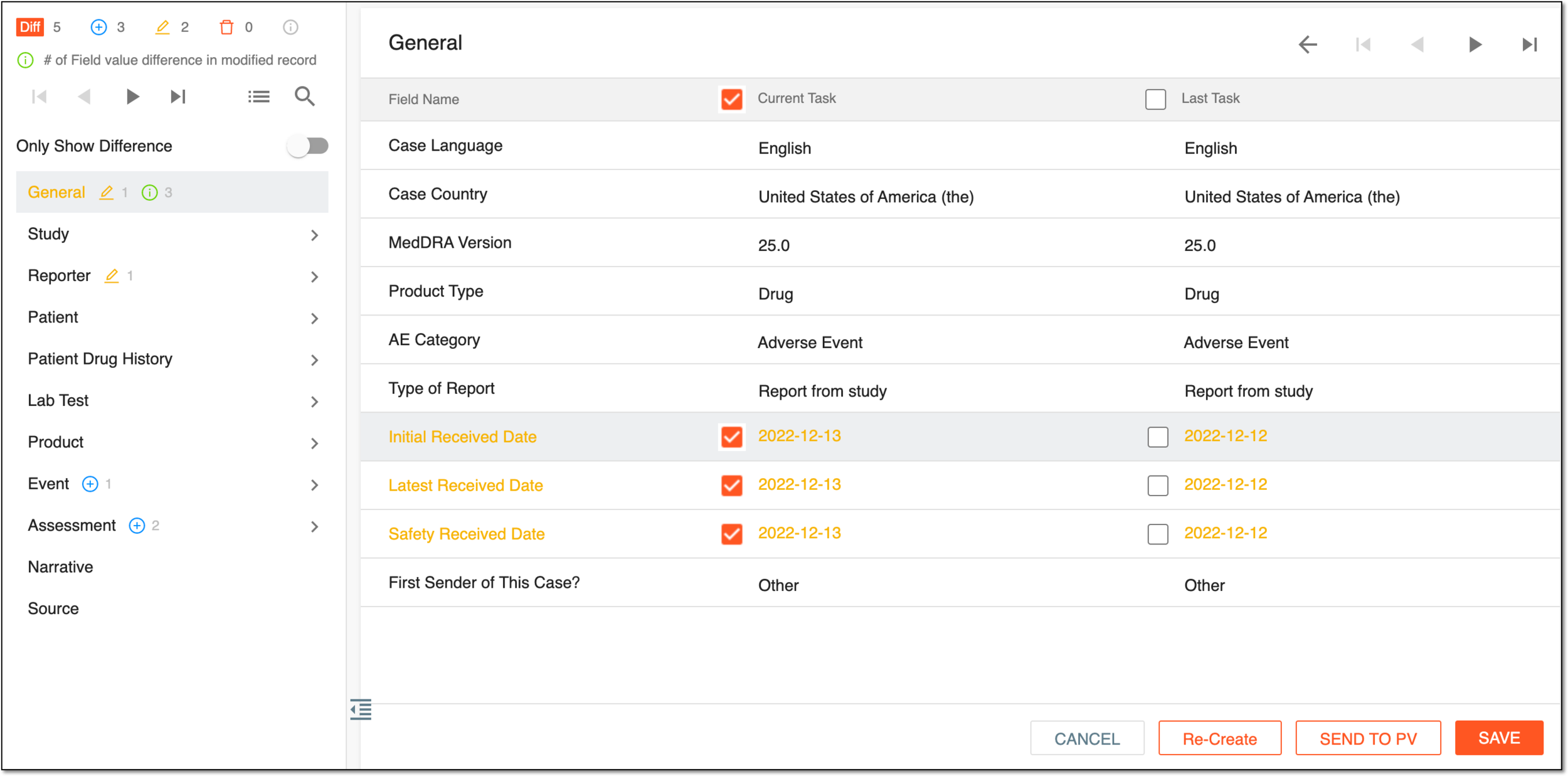Image resolution: width=1568 pixels, height=776 pixels.
Task: Expand the Event section chevron
Action: [315, 485]
